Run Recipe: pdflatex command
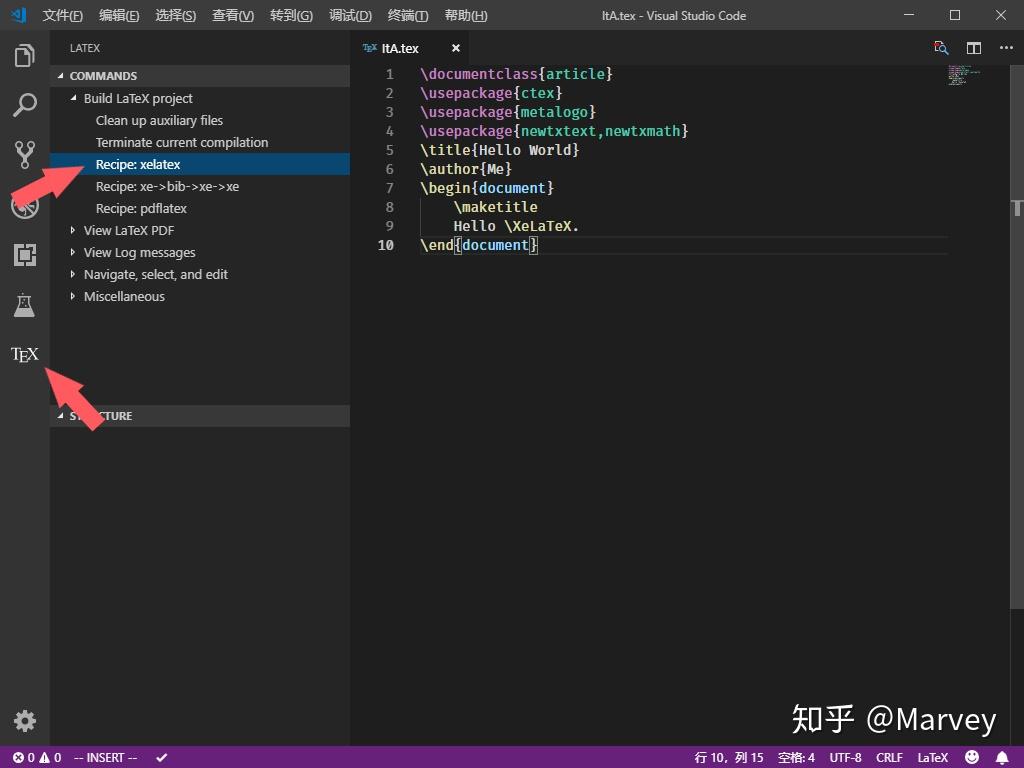The width and height of the screenshot is (1024, 768). point(141,208)
